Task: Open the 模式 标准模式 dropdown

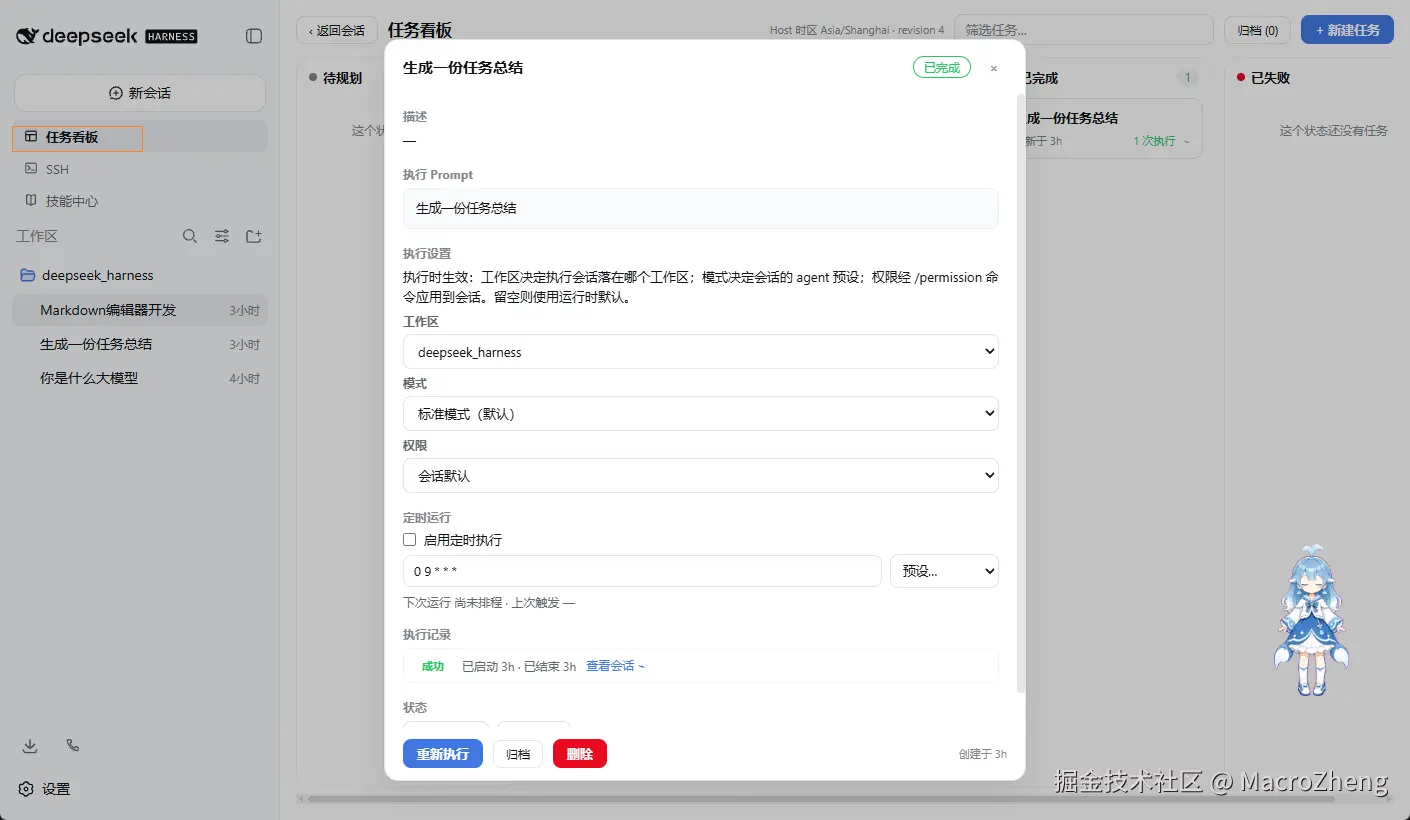Action: pyautogui.click(x=700, y=414)
